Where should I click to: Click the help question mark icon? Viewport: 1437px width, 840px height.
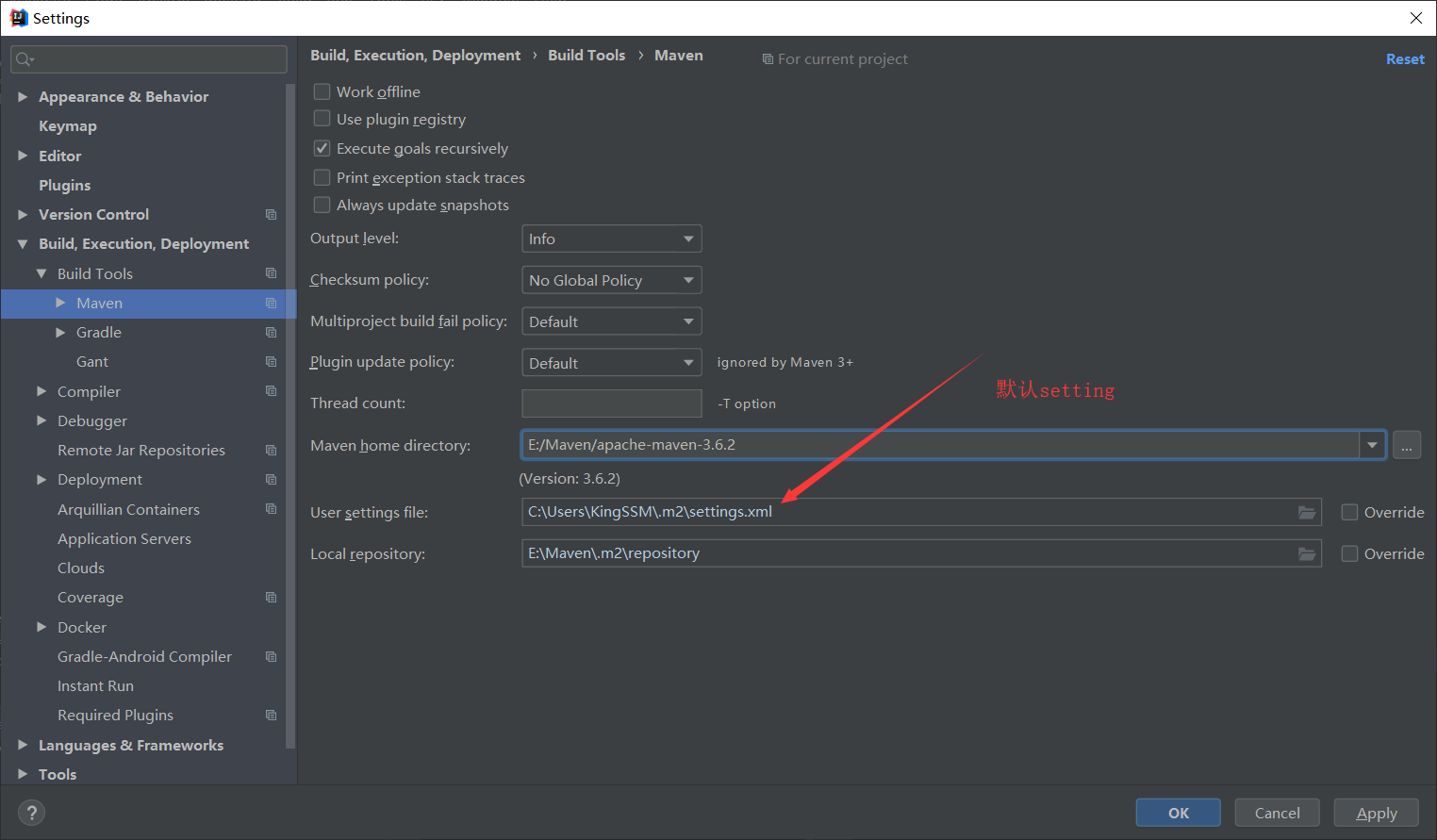coord(31,813)
